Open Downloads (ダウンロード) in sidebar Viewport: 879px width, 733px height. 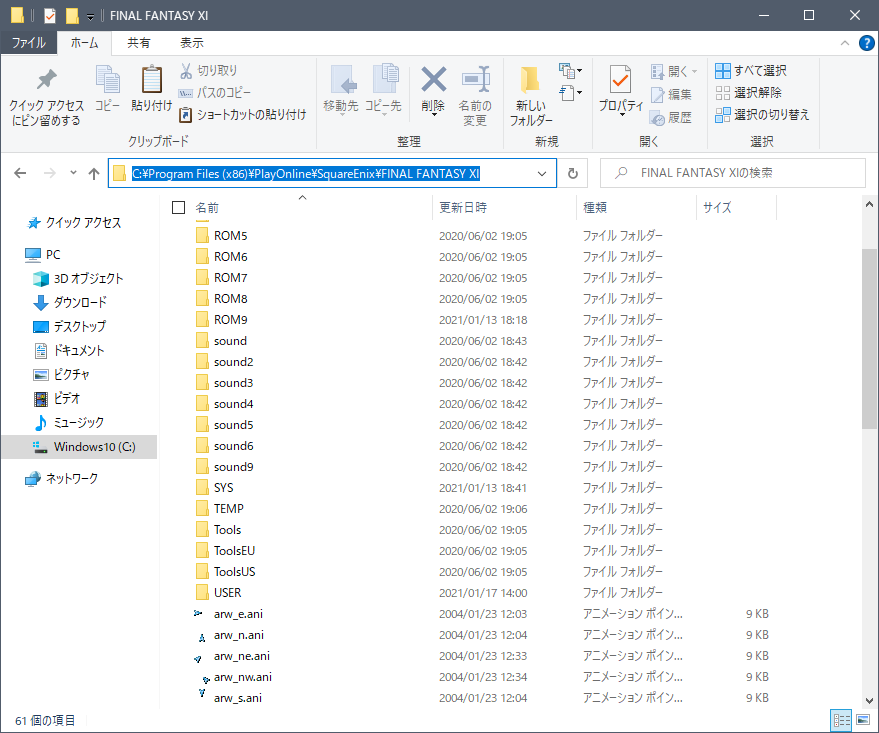[70, 303]
